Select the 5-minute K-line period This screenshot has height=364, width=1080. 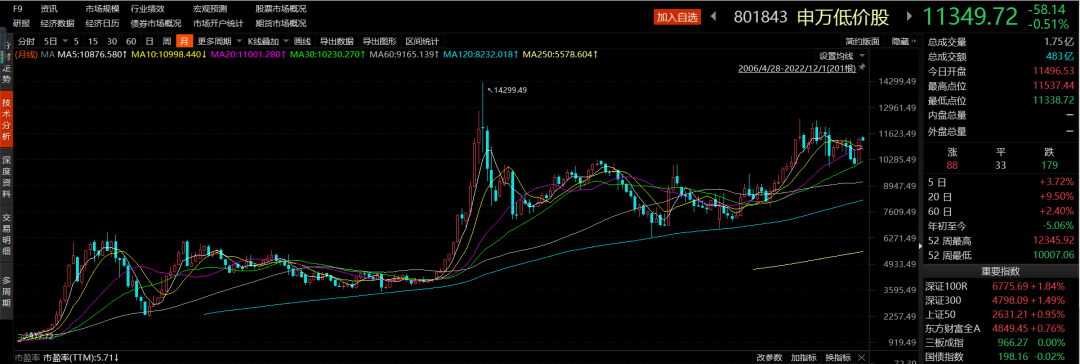click(76, 41)
